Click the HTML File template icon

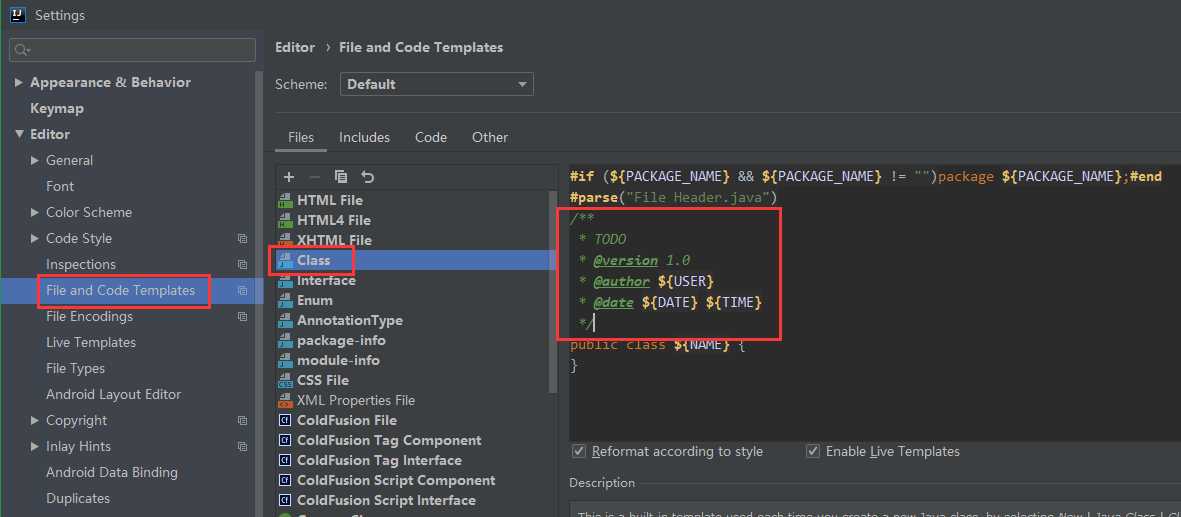coord(285,200)
